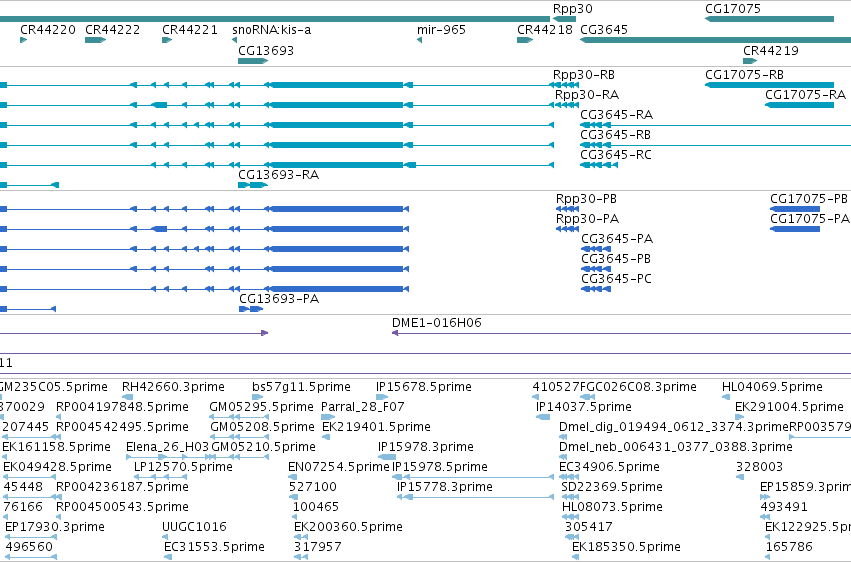Click RP004236187.5prime EST label
Screen dimensions: 851x562
(x=122, y=488)
